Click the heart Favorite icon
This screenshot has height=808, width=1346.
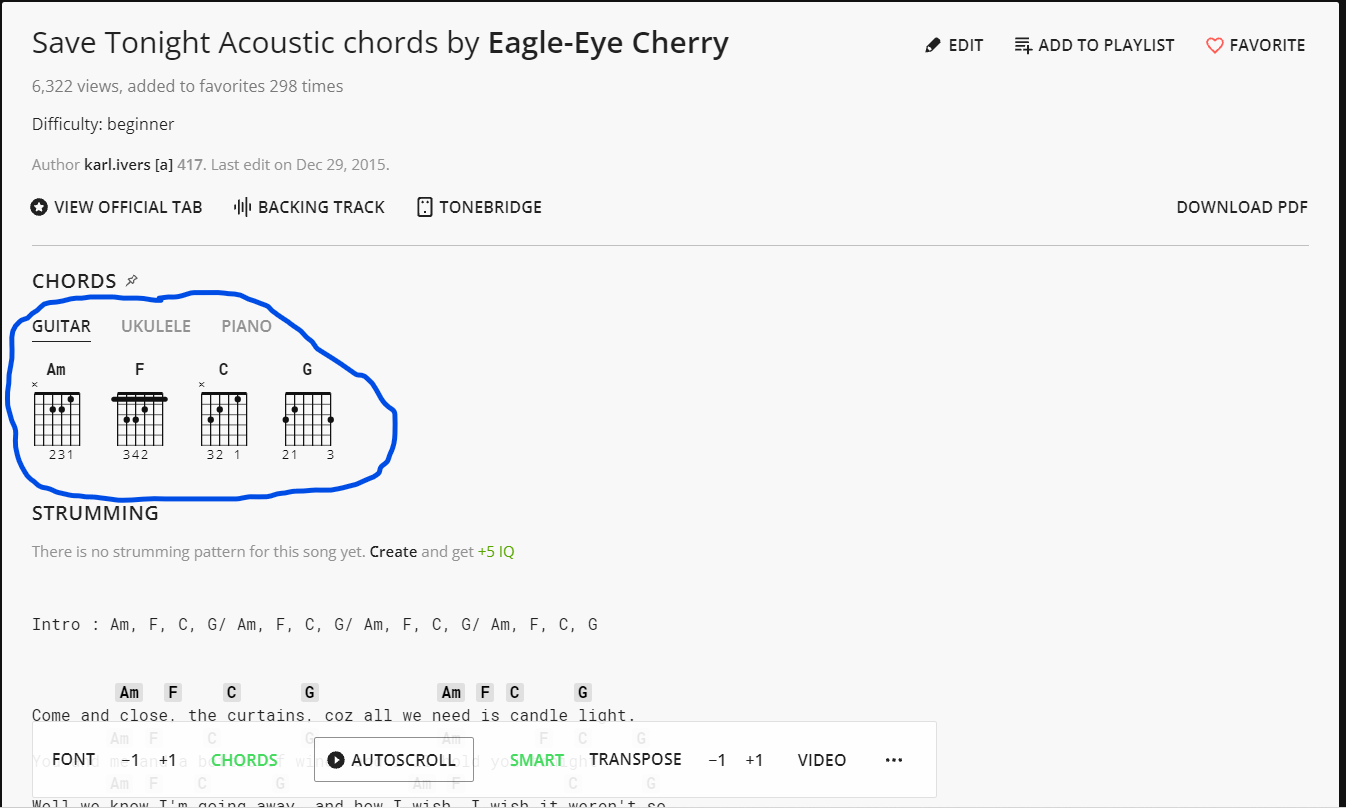tap(1214, 45)
